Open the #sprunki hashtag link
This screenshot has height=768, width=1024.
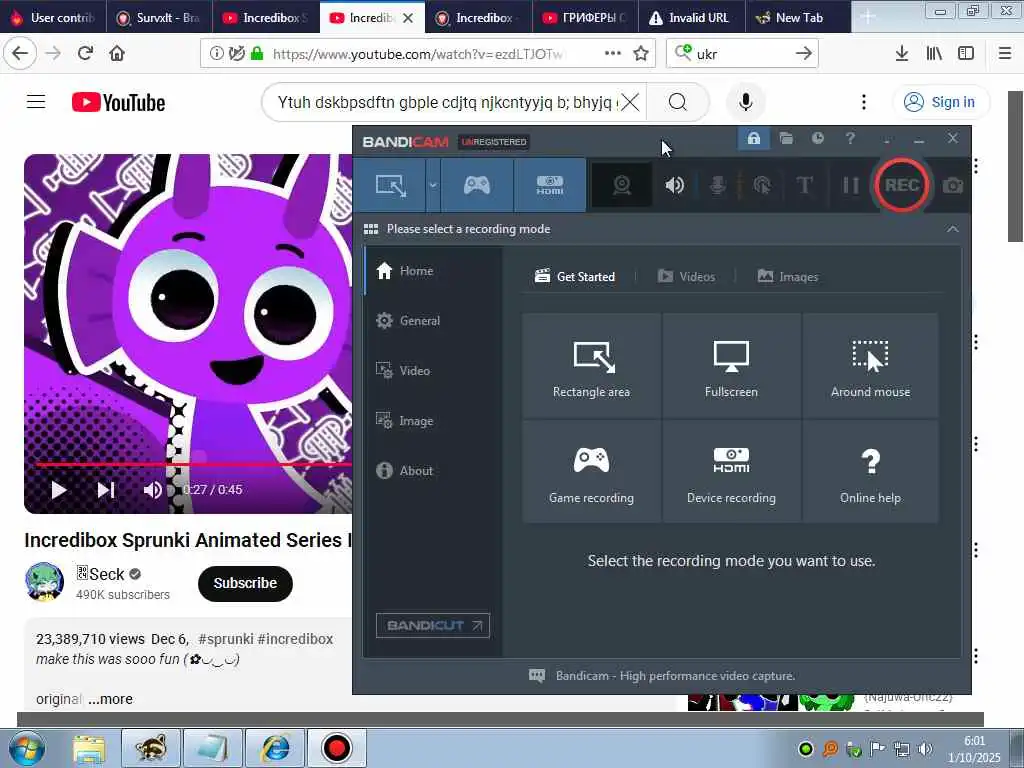pyautogui.click(x=225, y=639)
